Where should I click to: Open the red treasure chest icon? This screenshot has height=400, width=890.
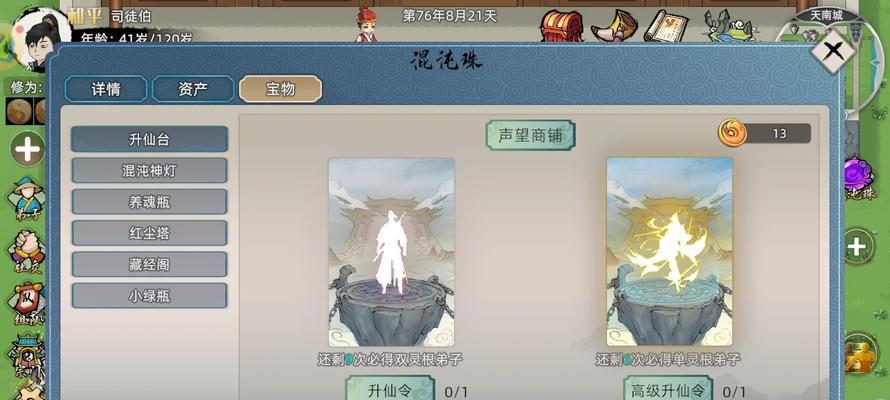coord(562,26)
